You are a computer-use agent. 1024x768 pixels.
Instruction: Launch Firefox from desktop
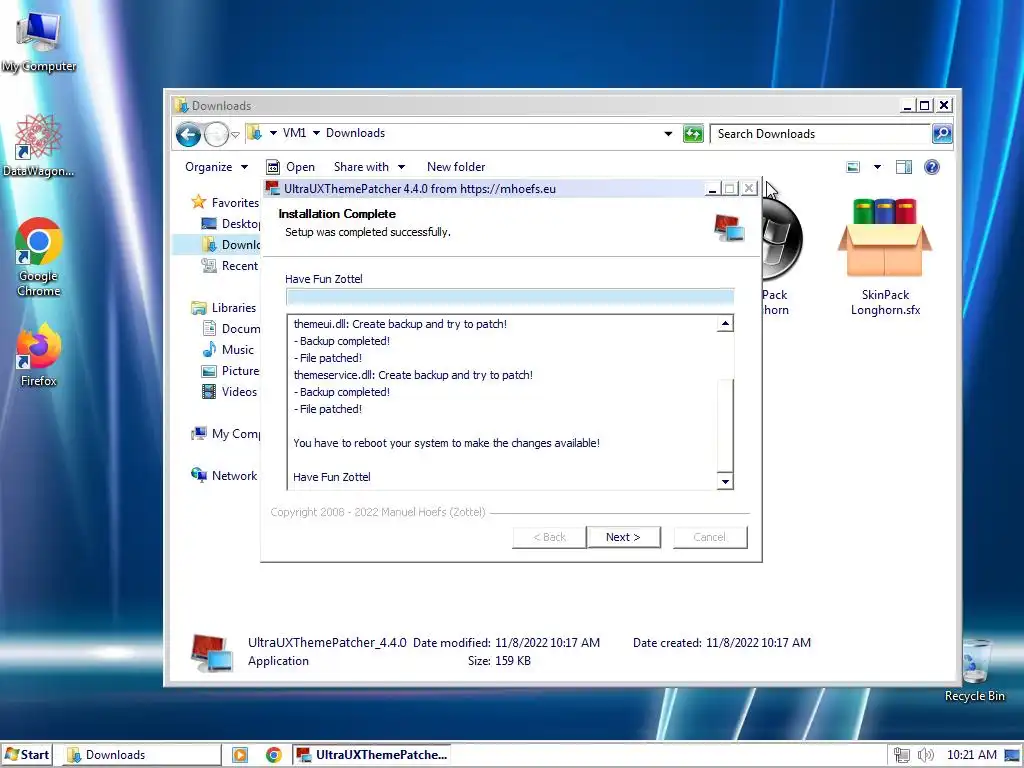39,355
